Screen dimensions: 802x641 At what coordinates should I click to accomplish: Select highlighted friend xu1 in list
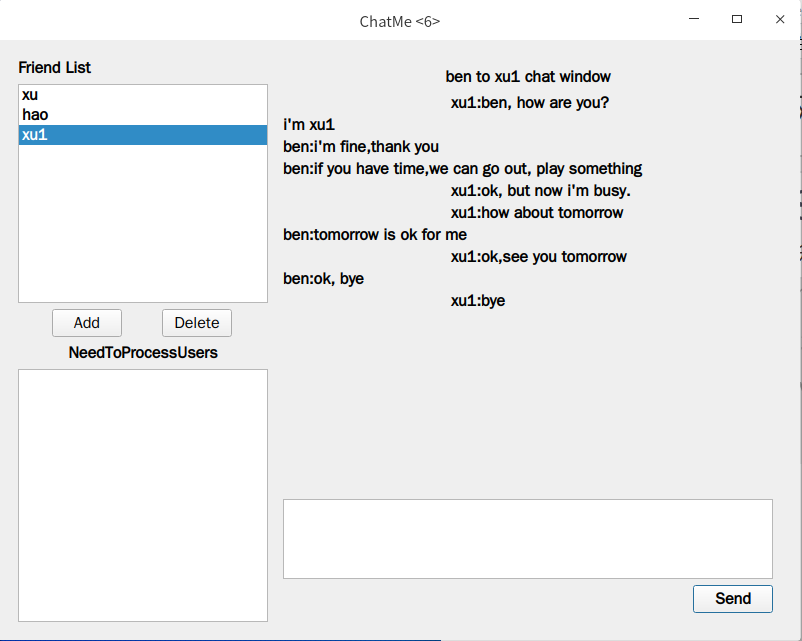(143, 135)
